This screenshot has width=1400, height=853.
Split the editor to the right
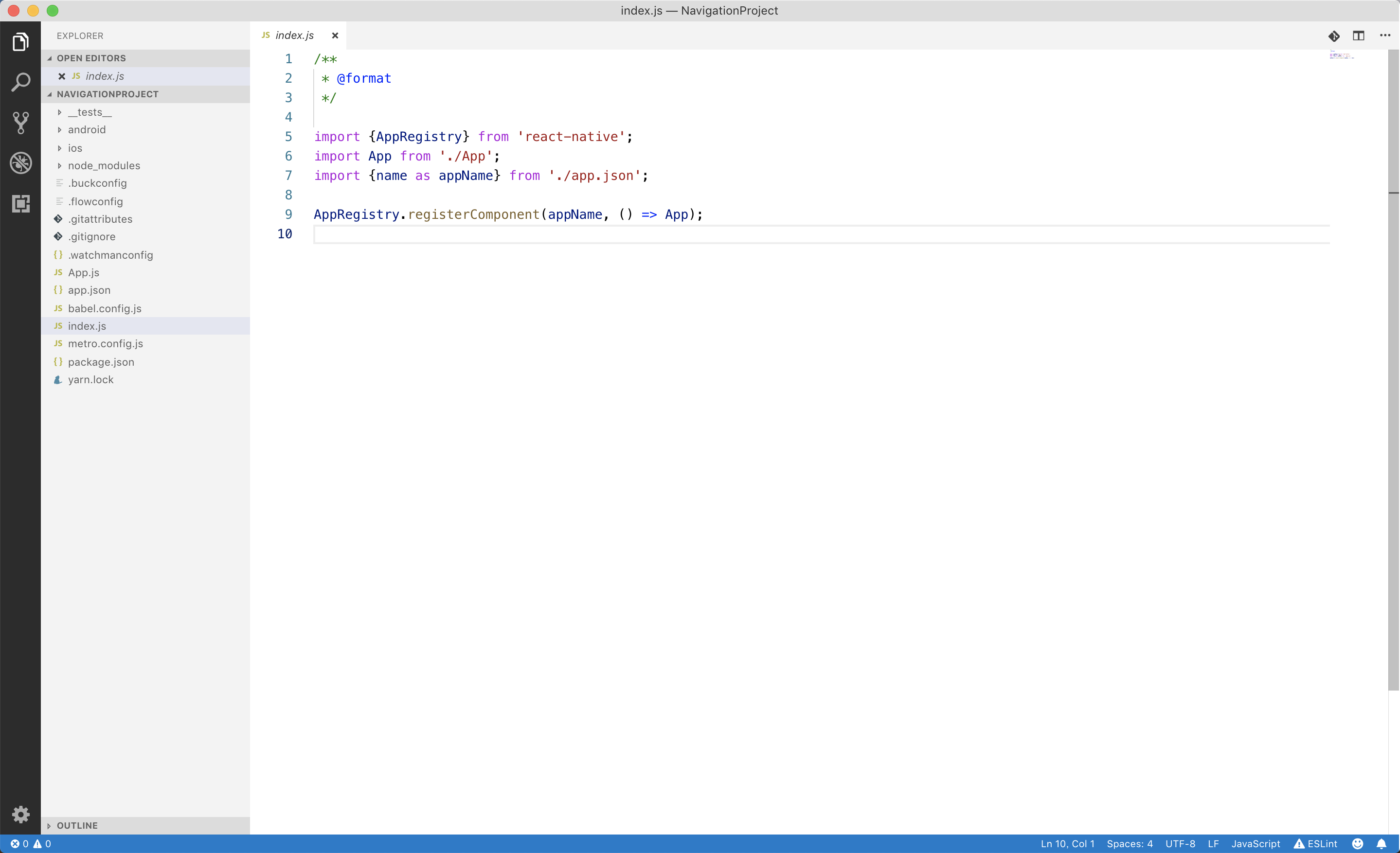[x=1359, y=36]
